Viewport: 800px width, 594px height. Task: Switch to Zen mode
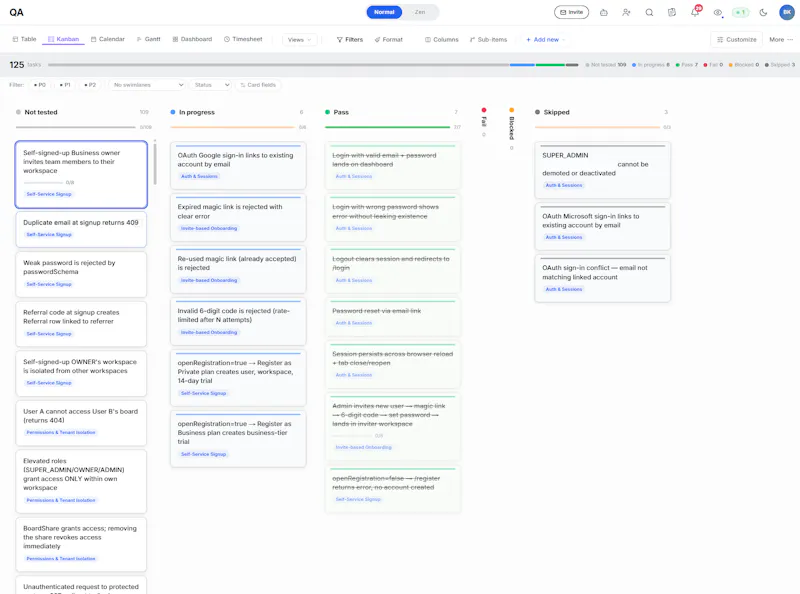[x=420, y=12]
